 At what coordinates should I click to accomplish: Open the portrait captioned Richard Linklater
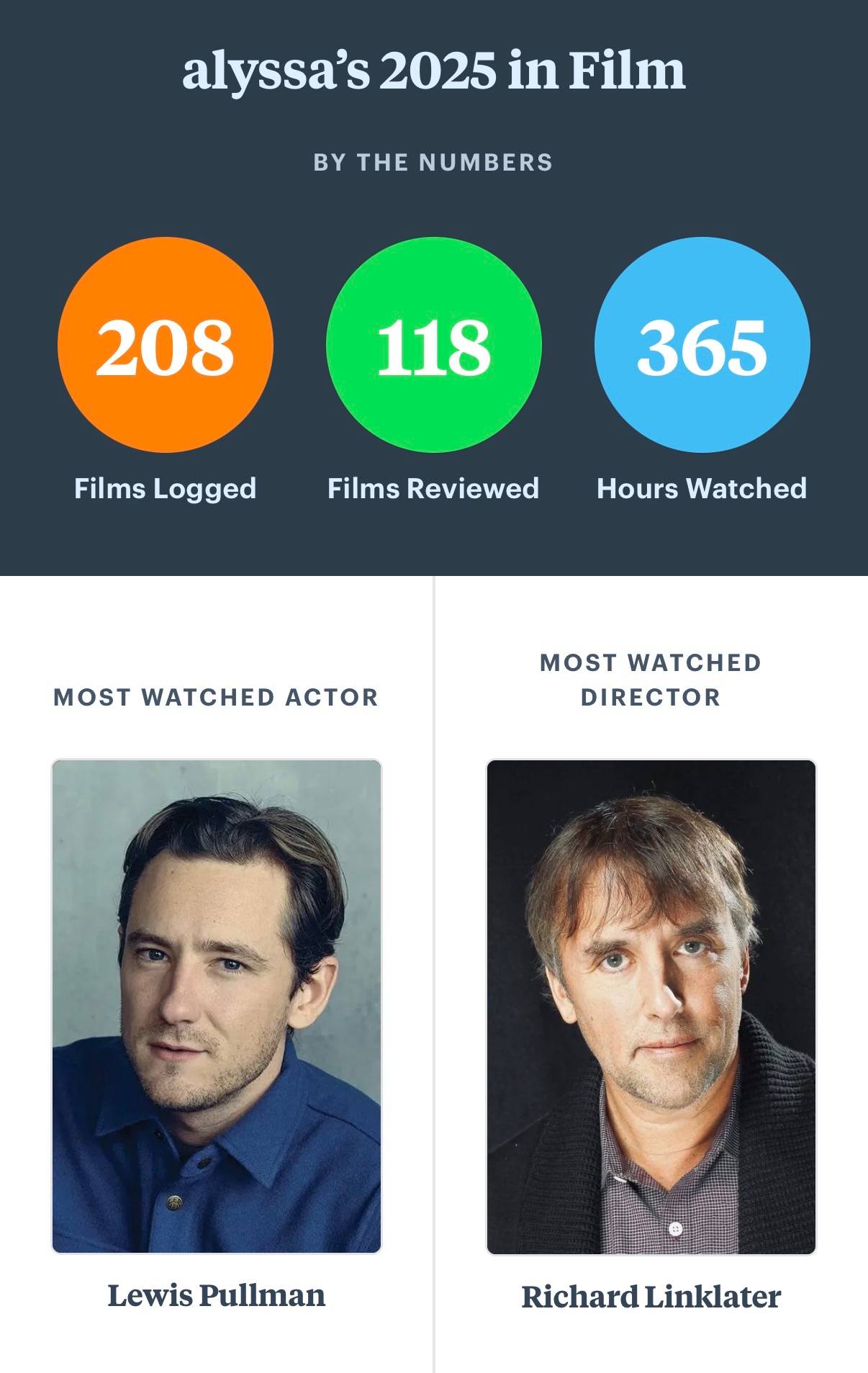(651, 1007)
